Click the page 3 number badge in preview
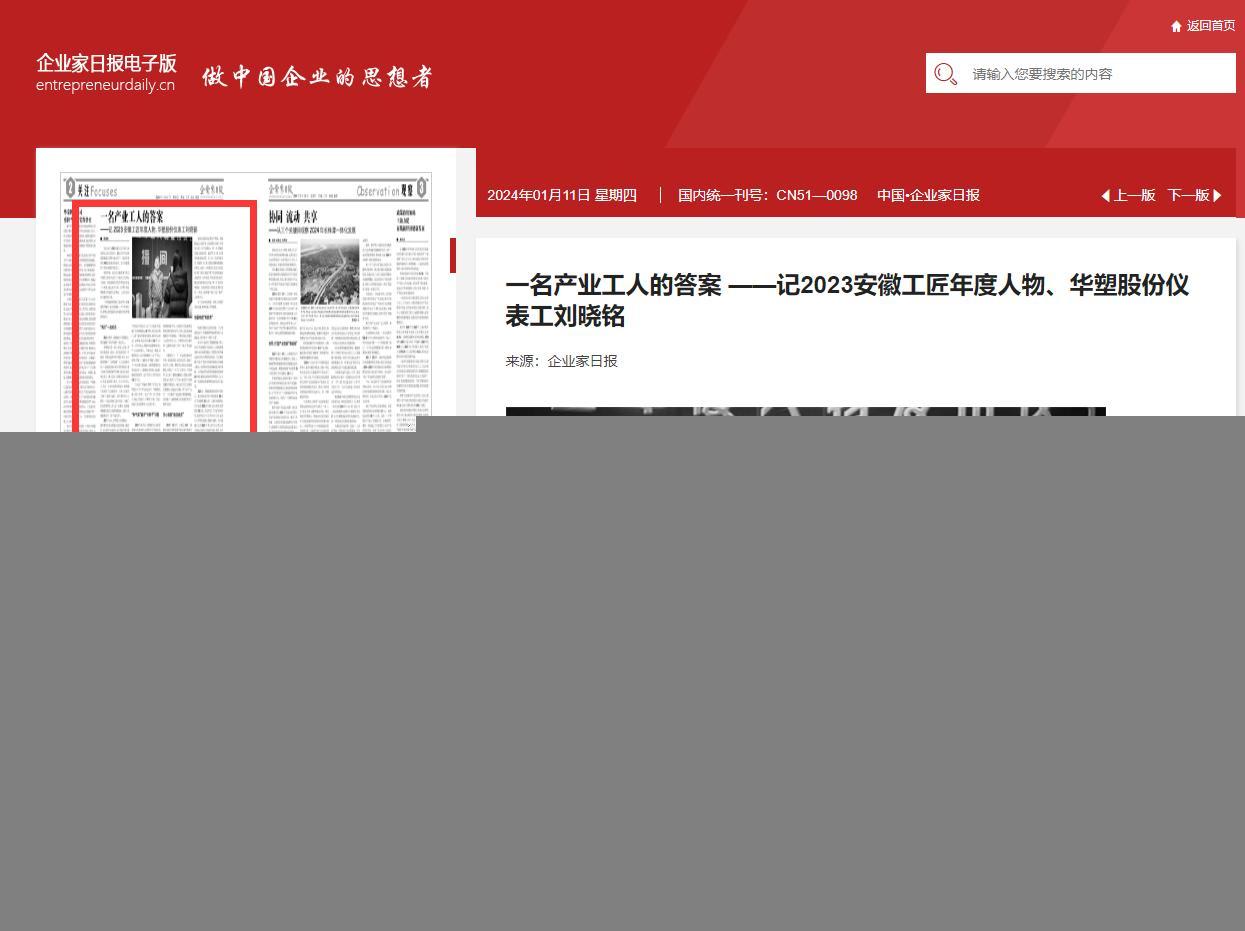Screen dimensions: 1245x931 pos(422,188)
